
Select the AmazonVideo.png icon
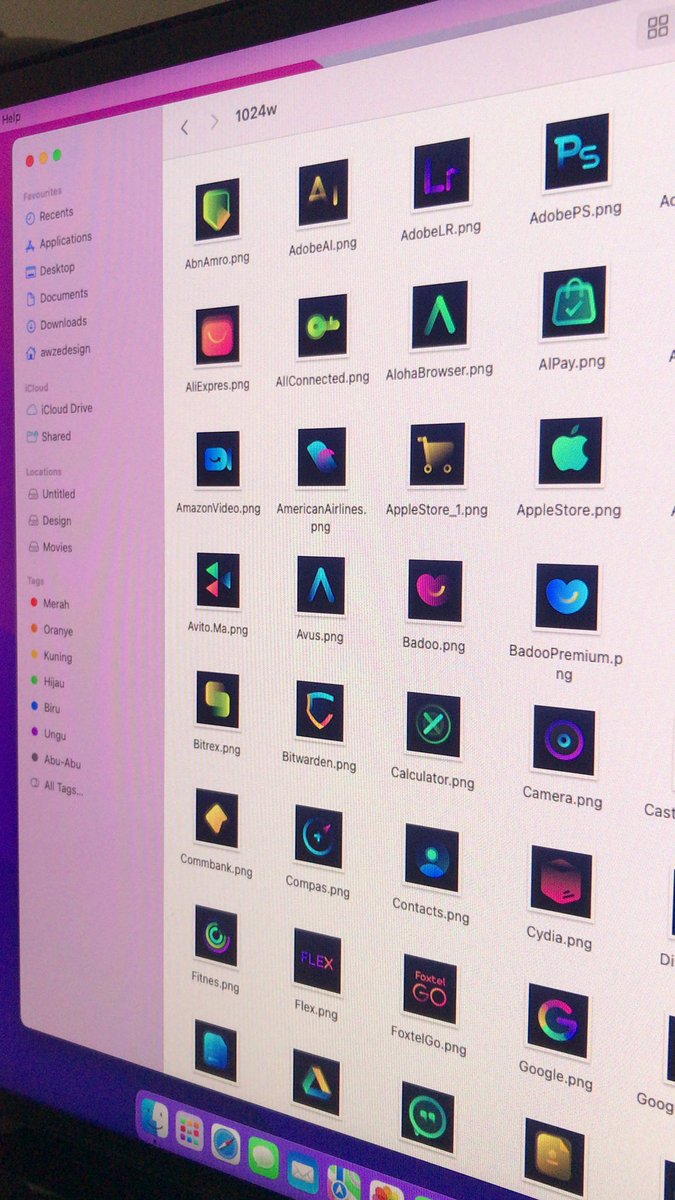(217, 459)
